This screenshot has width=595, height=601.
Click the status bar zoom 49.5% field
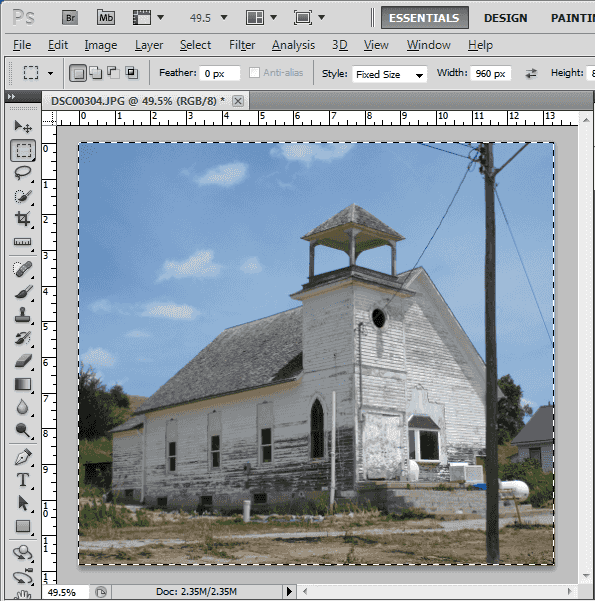[64, 593]
